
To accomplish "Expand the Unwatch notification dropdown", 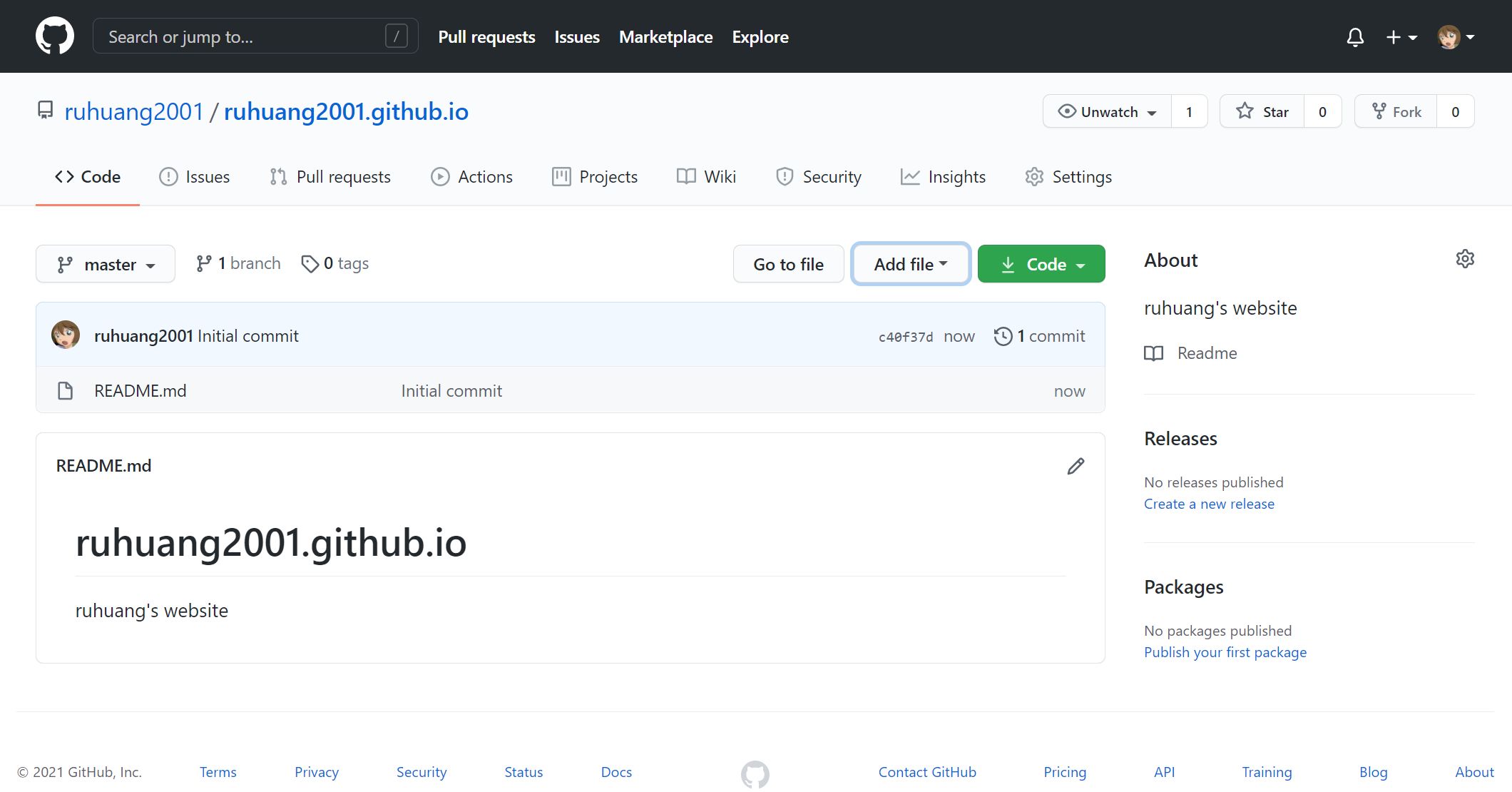I will [x=1107, y=111].
